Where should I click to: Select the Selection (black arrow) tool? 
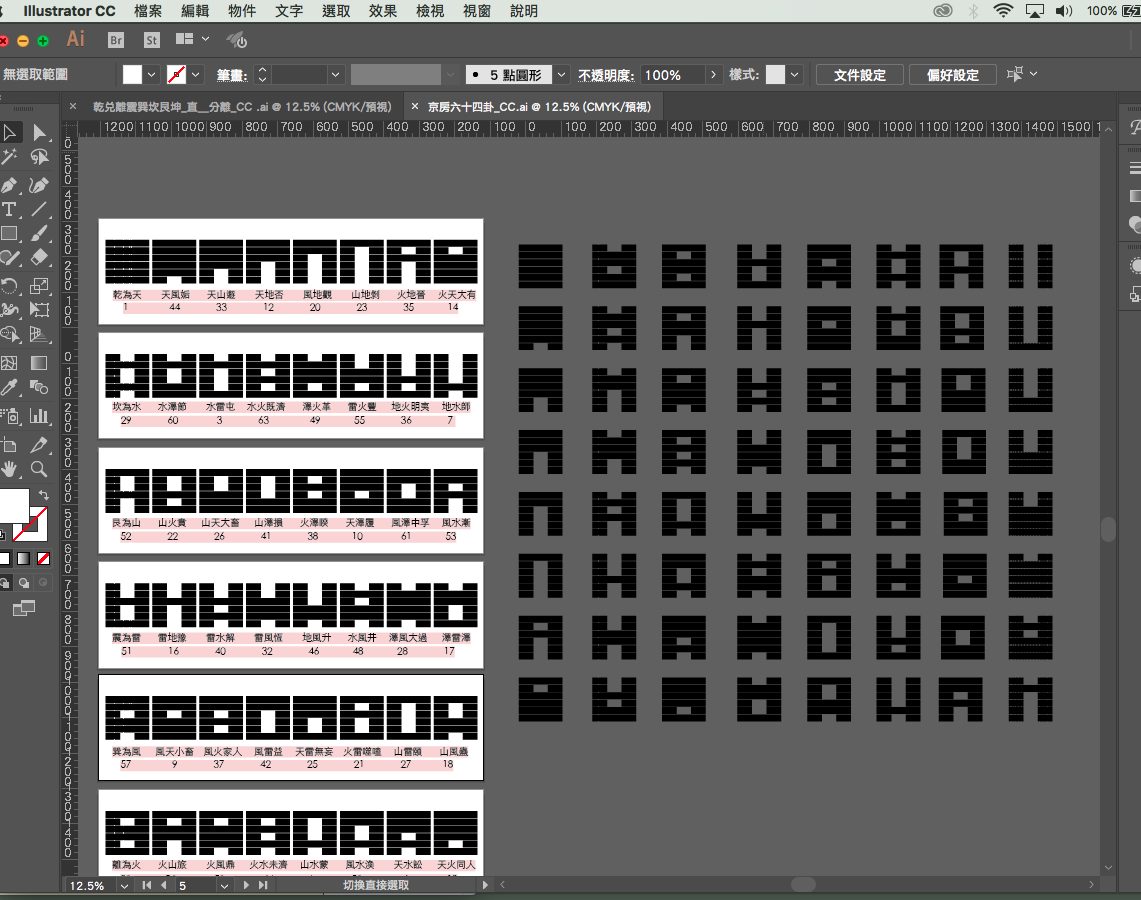tap(9, 133)
